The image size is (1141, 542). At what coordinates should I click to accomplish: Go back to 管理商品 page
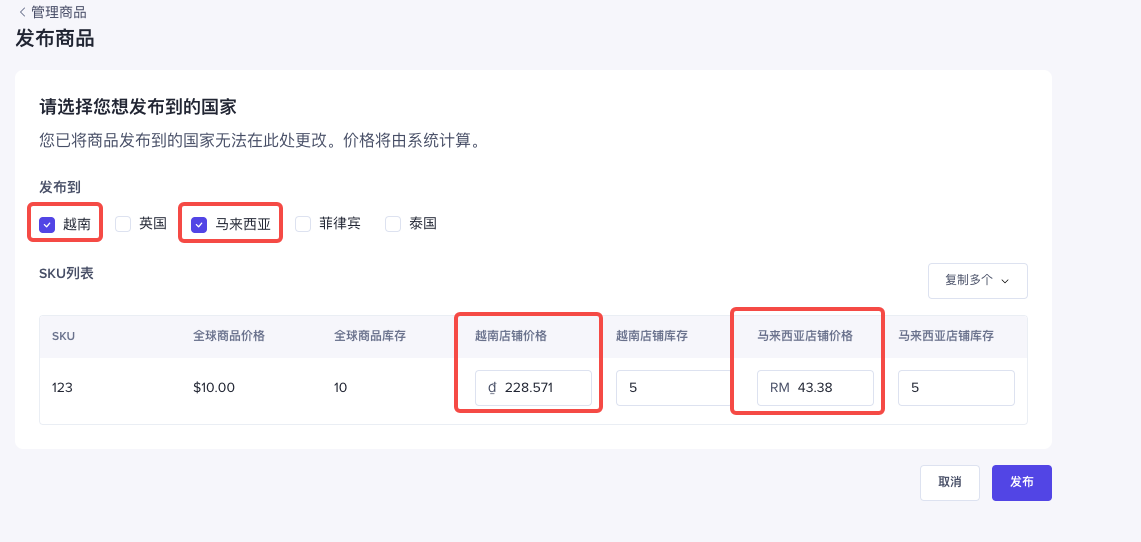(x=58, y=12)
